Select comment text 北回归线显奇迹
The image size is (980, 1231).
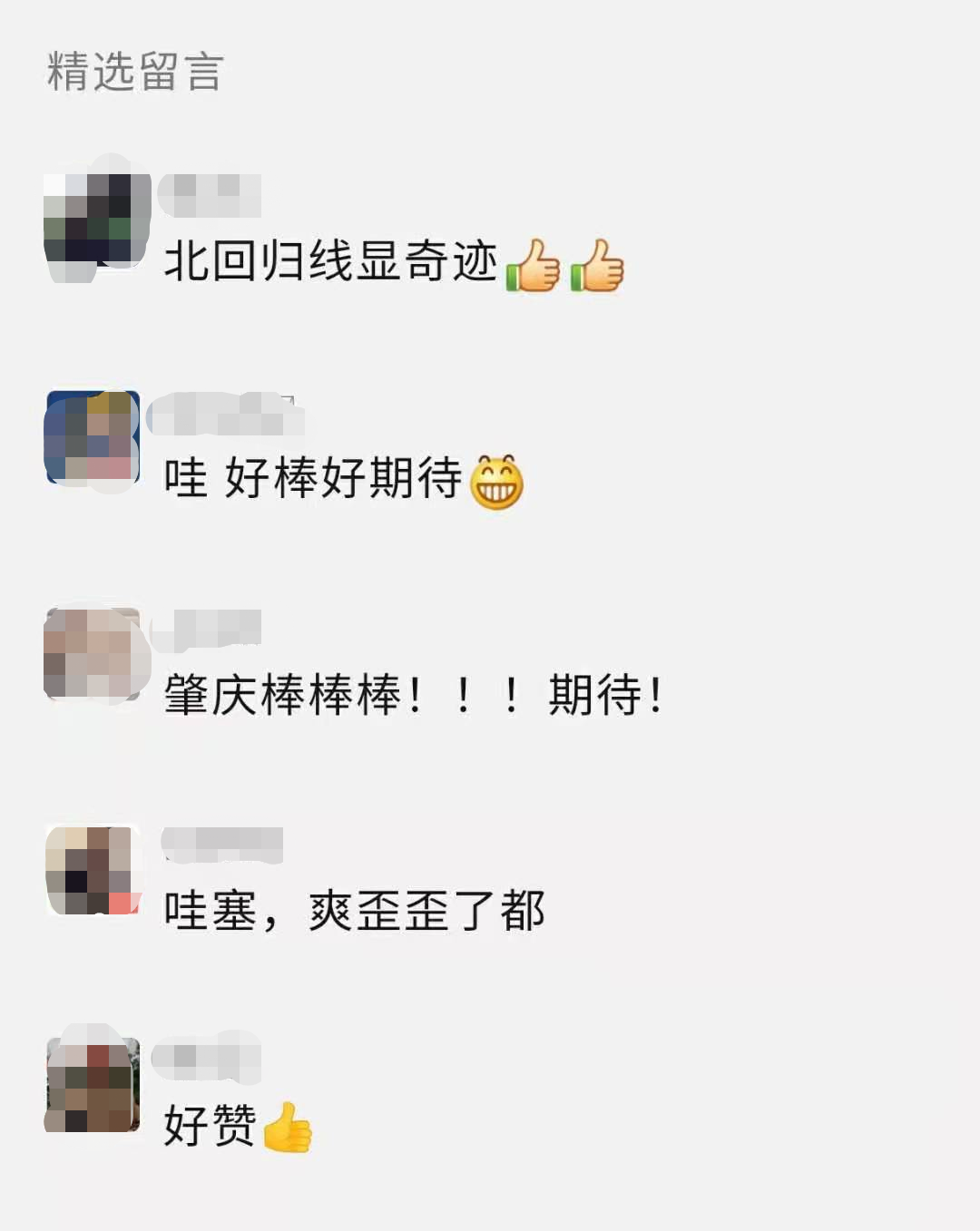331,262
